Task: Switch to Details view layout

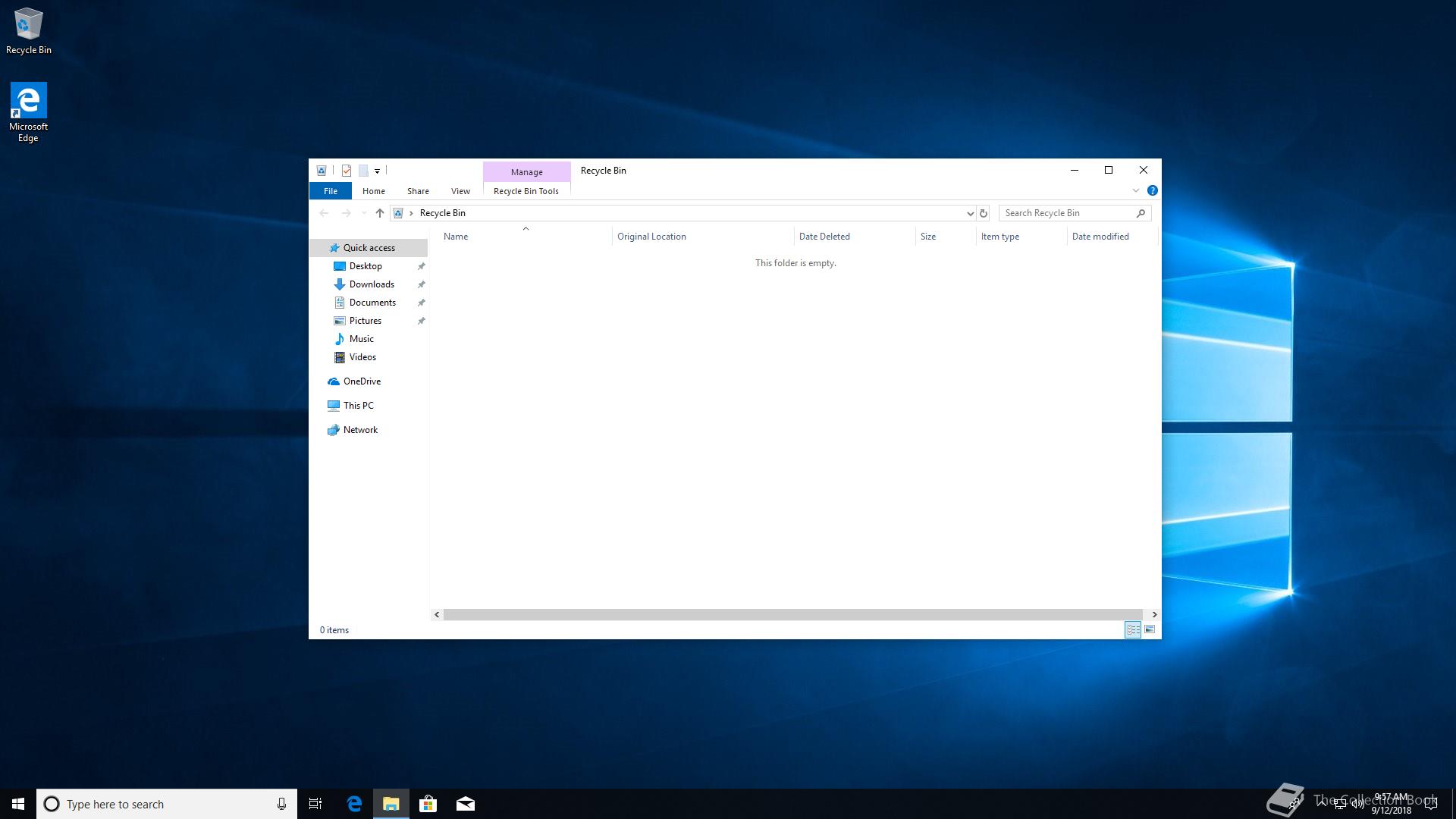Action: pyautogui.click(x=1133, y=629)
